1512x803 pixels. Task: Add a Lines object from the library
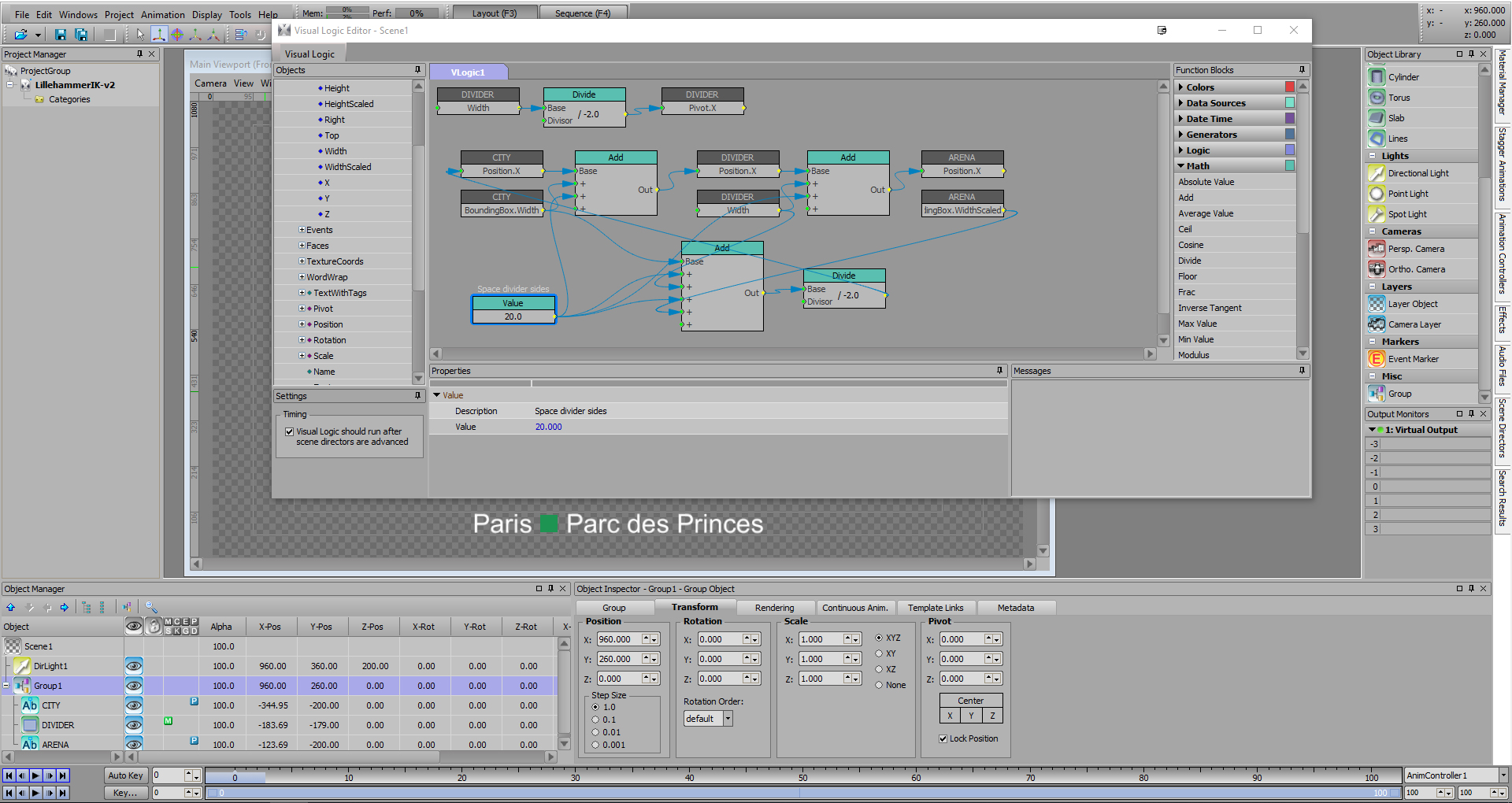(x=1398, y=139)
